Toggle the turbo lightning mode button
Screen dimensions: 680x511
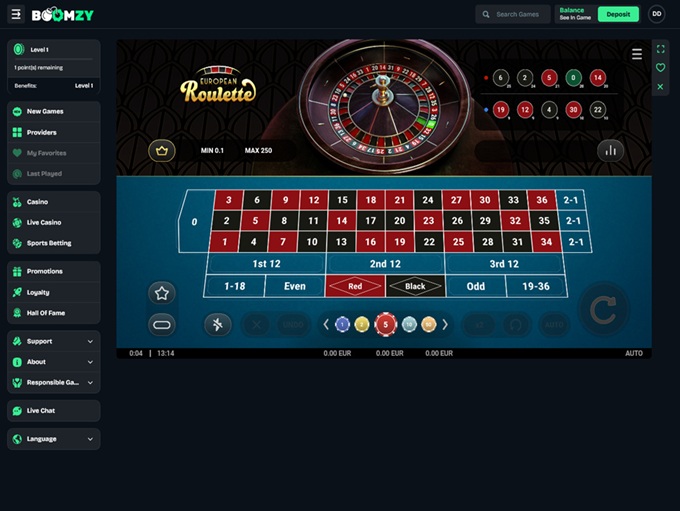(218, 324)
